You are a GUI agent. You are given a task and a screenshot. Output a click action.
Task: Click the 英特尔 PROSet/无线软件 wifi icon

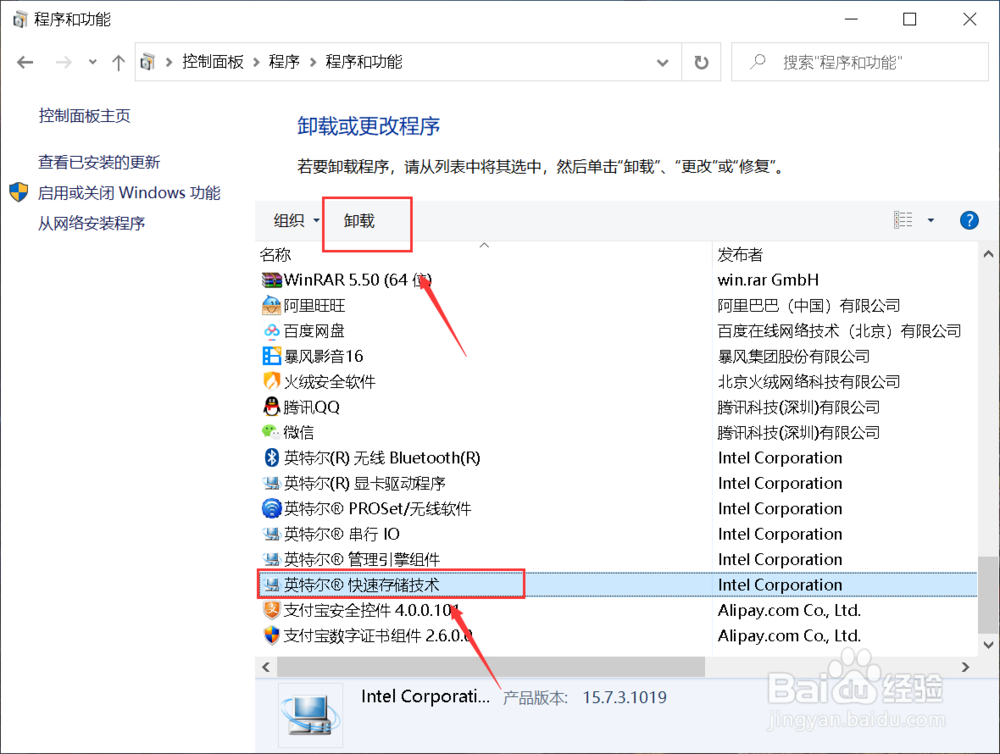[272, 508]
